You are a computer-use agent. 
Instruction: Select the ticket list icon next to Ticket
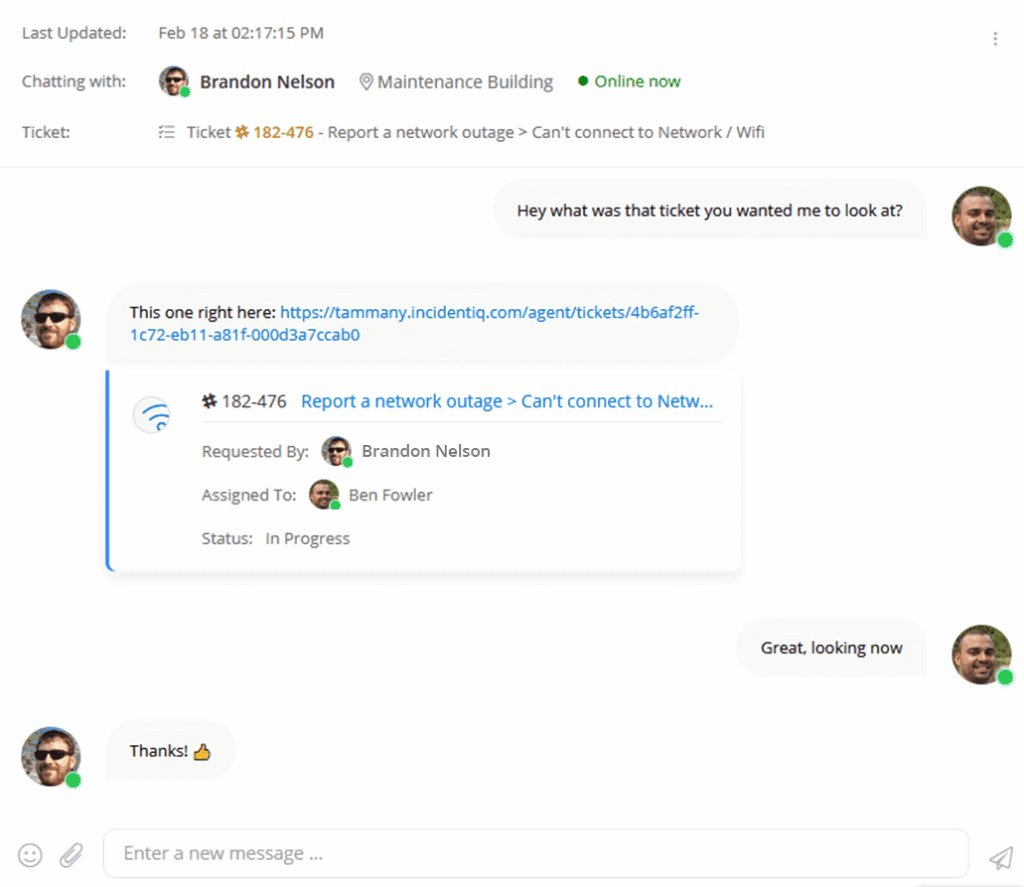point(166,131)
